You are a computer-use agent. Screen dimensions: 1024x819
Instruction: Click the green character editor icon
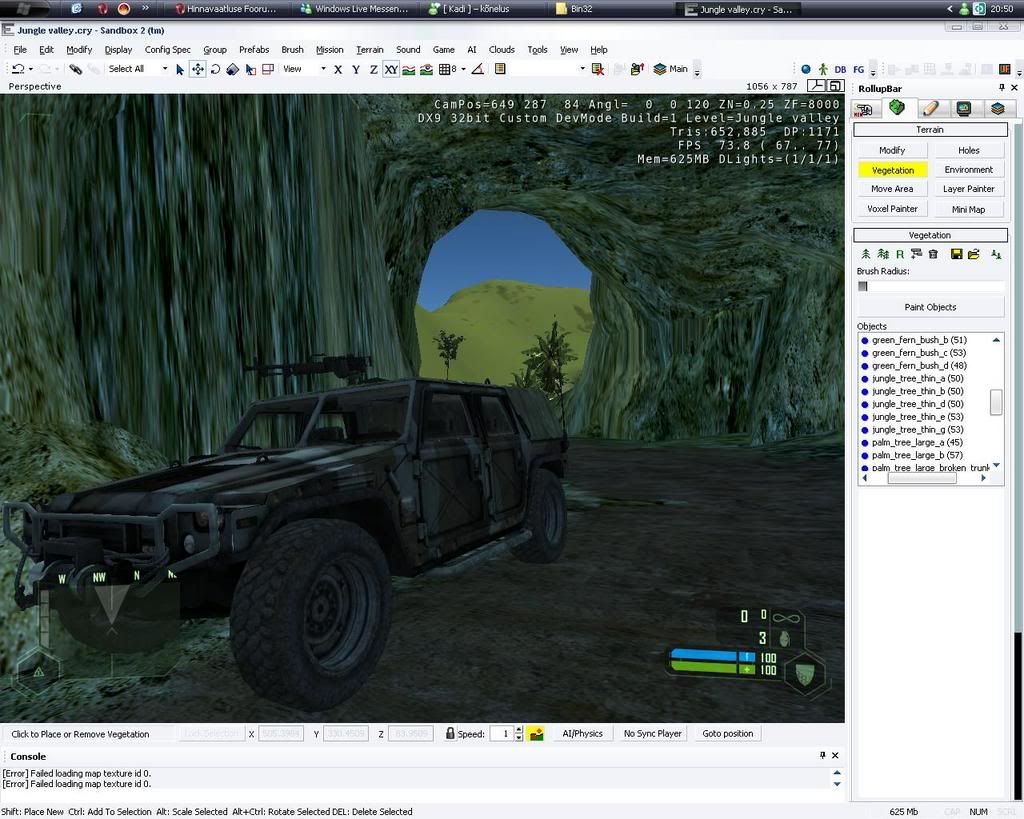[x=823, y=69]
